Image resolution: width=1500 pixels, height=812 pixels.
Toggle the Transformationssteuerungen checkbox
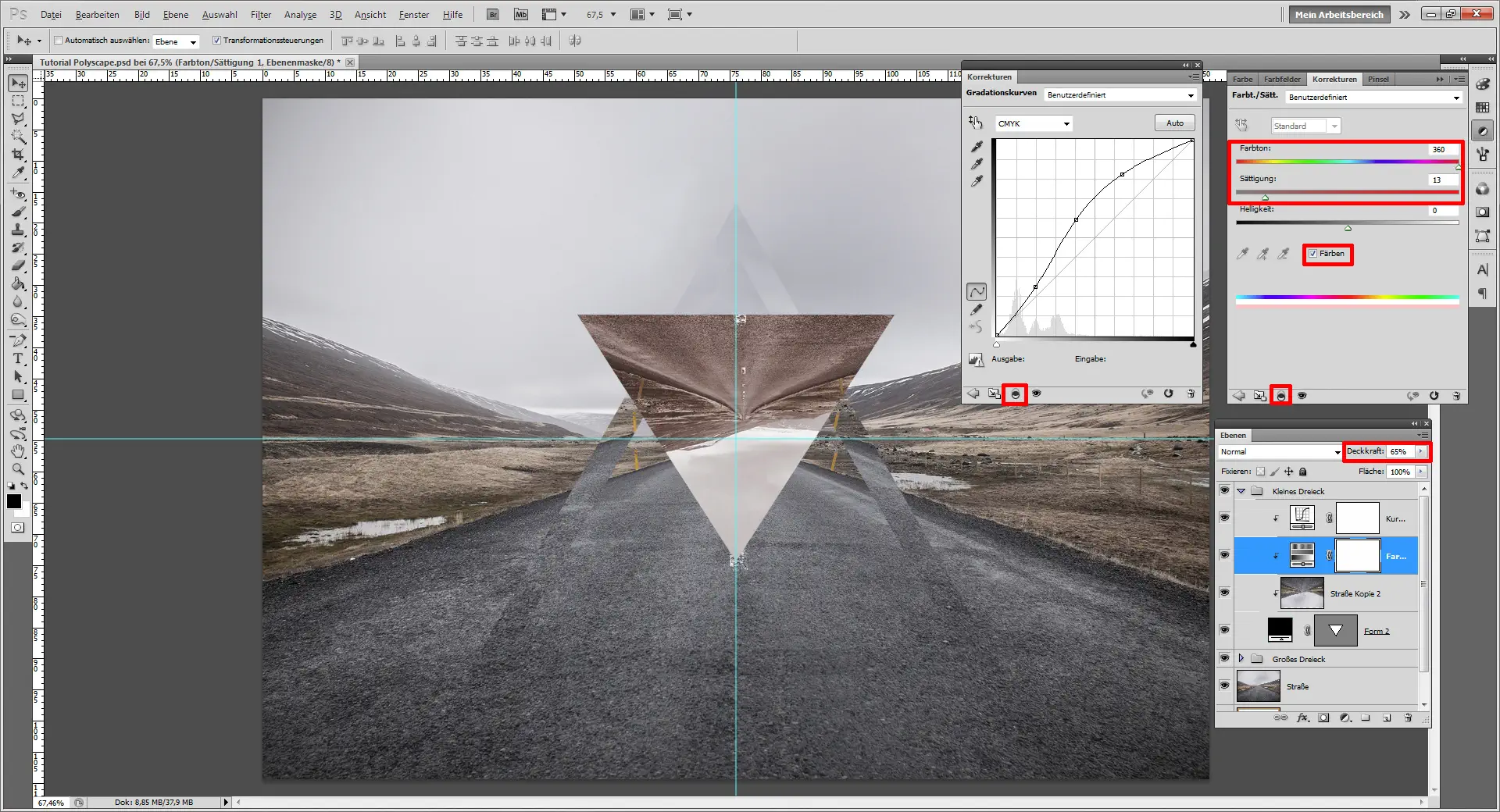point(217,40)
